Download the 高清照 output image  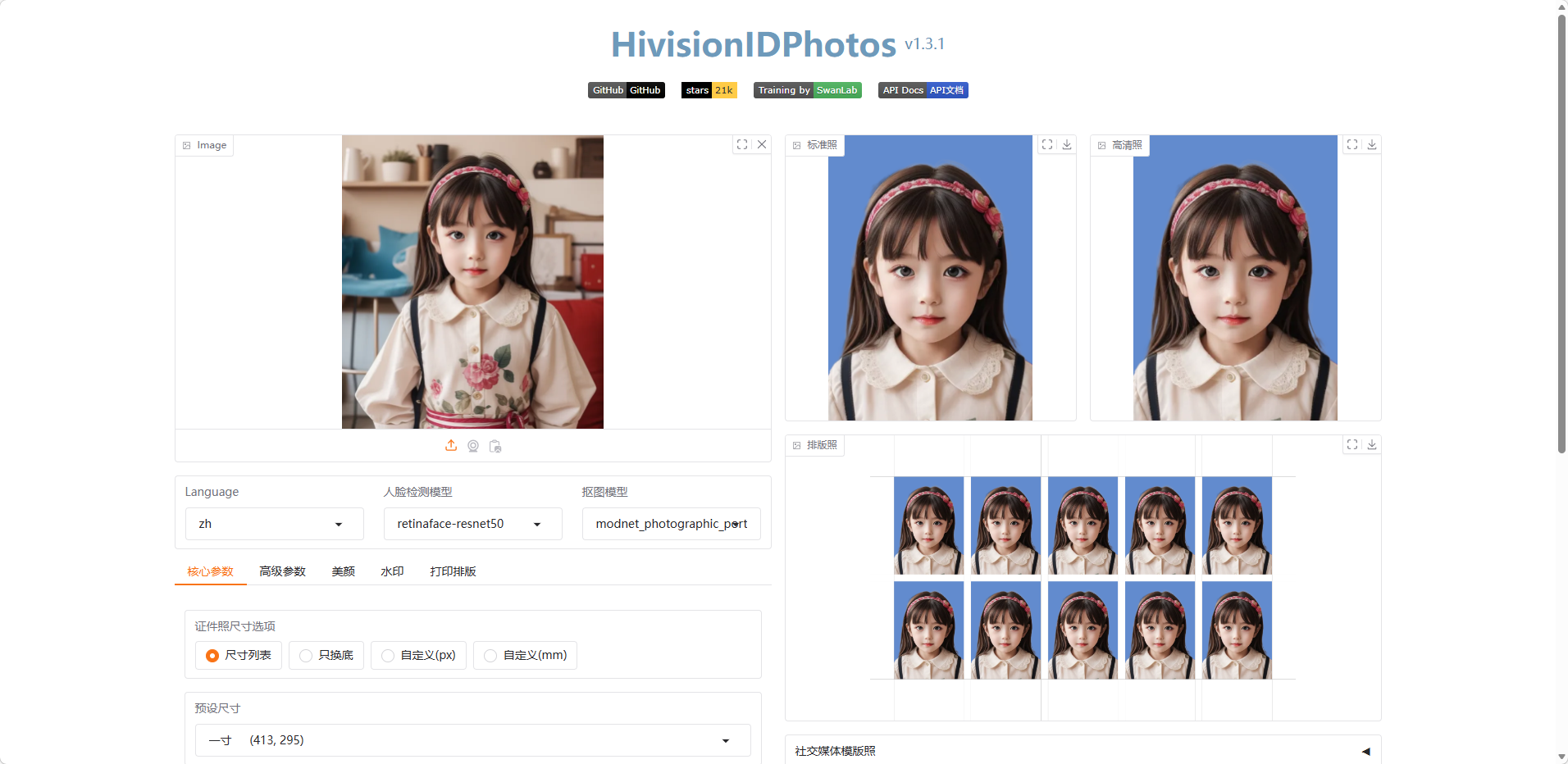tap(1372, 144)
